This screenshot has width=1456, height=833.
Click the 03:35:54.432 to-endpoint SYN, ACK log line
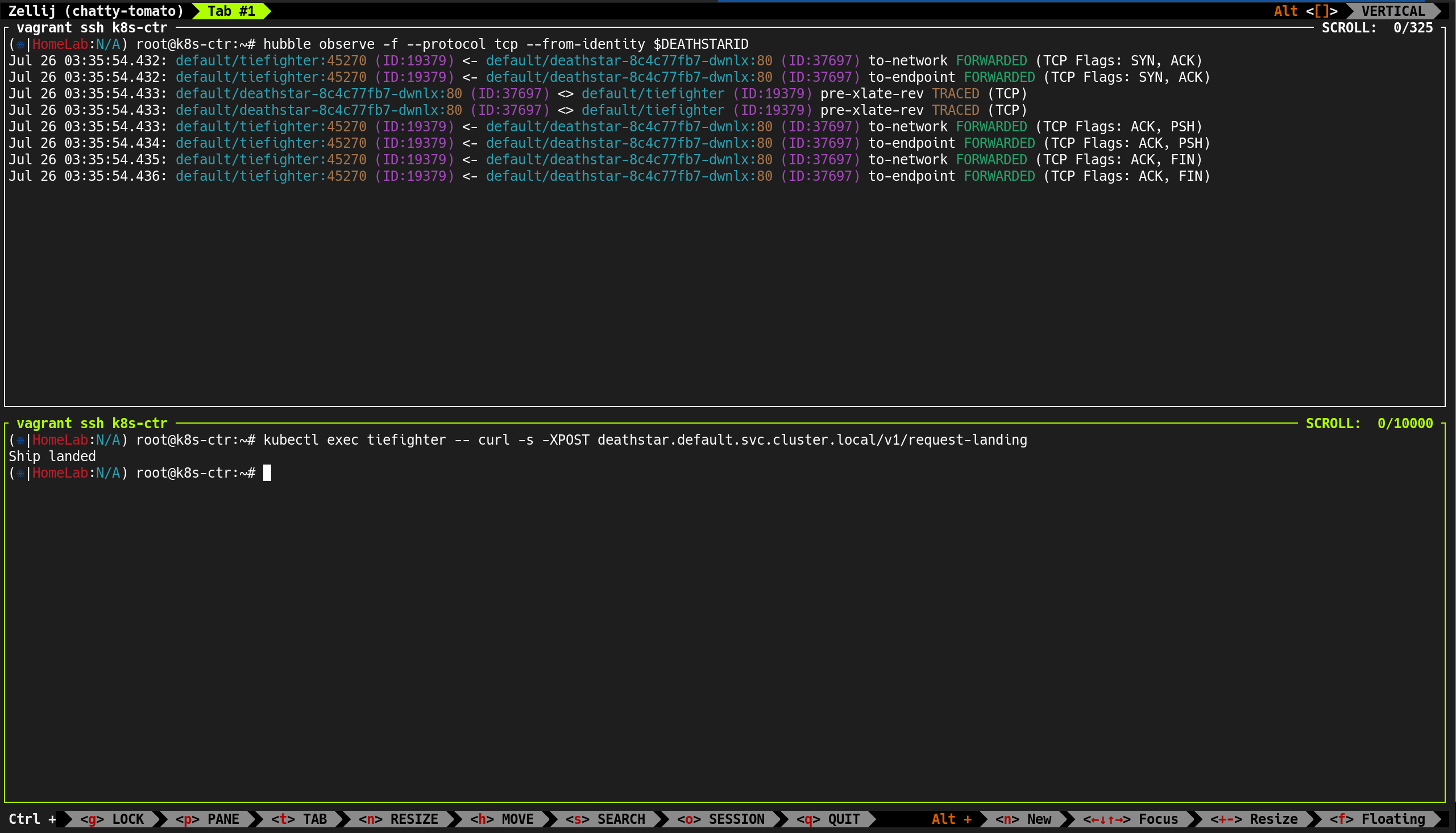[609, 77]
